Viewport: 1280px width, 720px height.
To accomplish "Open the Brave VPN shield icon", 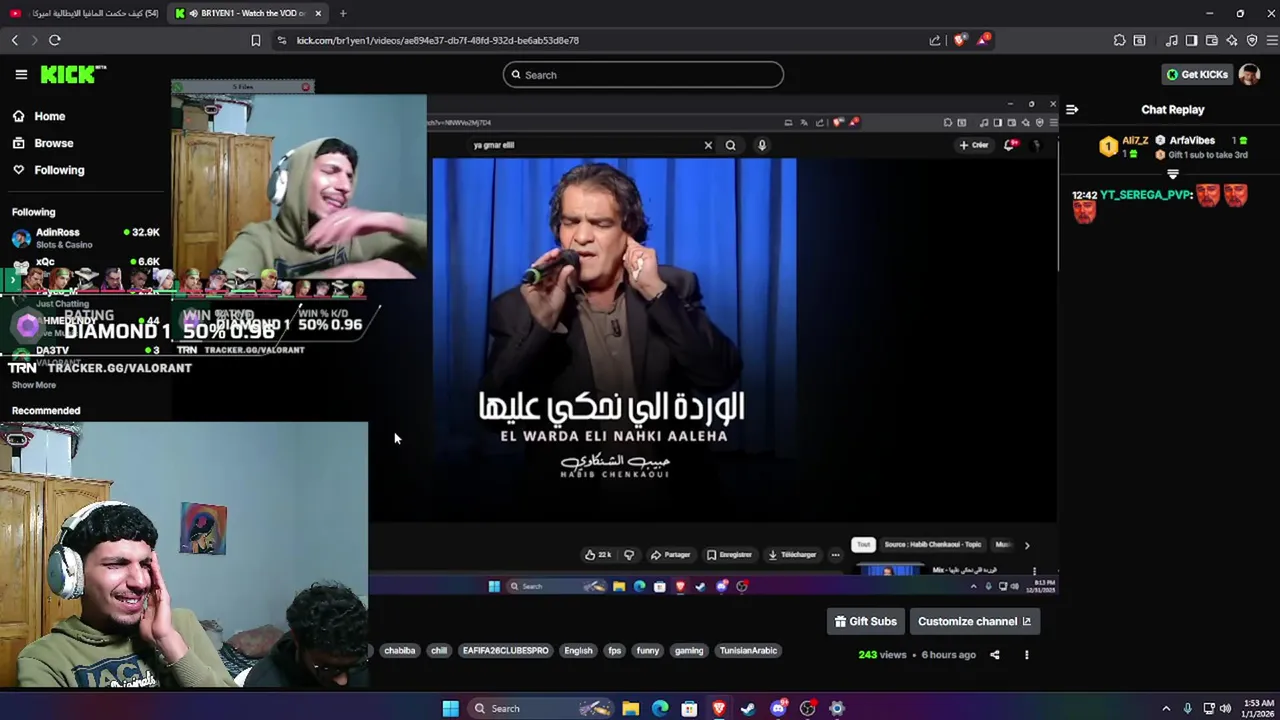I will pyautogui.click(x=1252, y=40).
